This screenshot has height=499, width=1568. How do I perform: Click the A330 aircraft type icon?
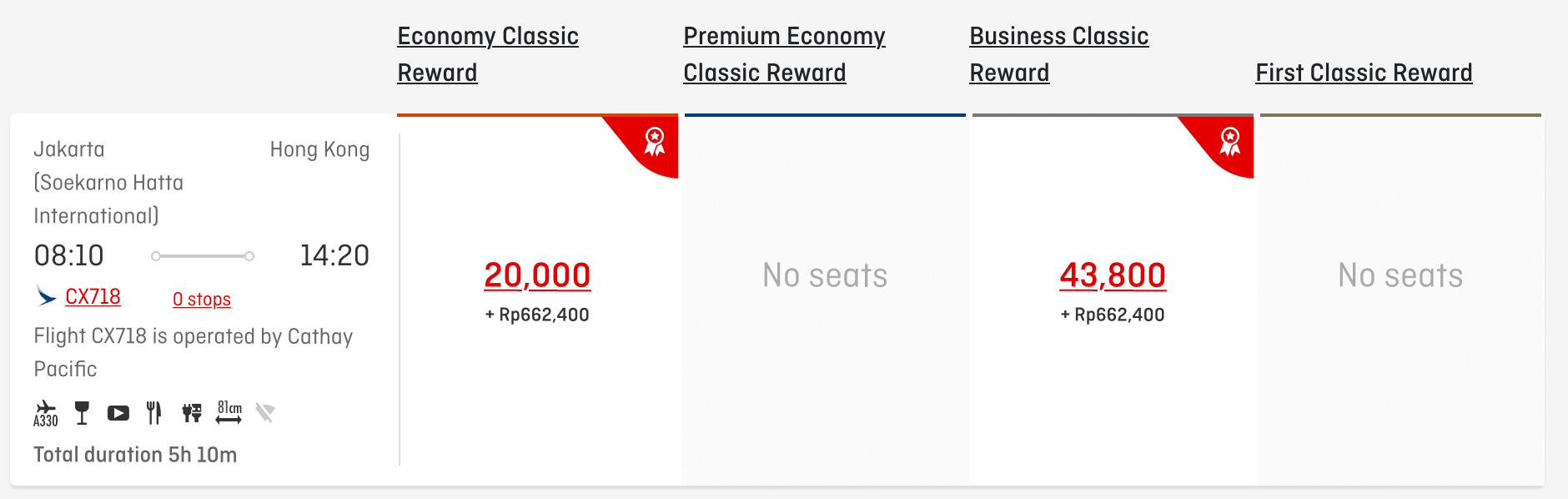point(45,413)
